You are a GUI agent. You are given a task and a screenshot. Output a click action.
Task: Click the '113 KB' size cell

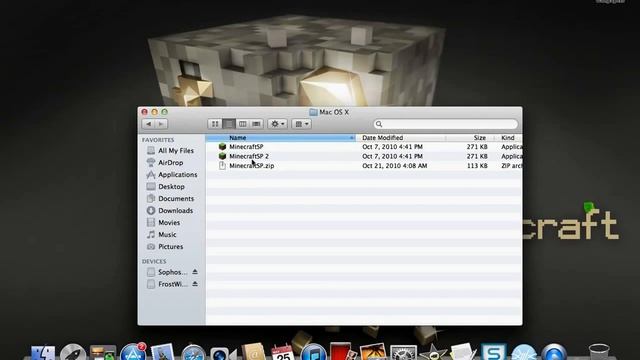[477, 166]
